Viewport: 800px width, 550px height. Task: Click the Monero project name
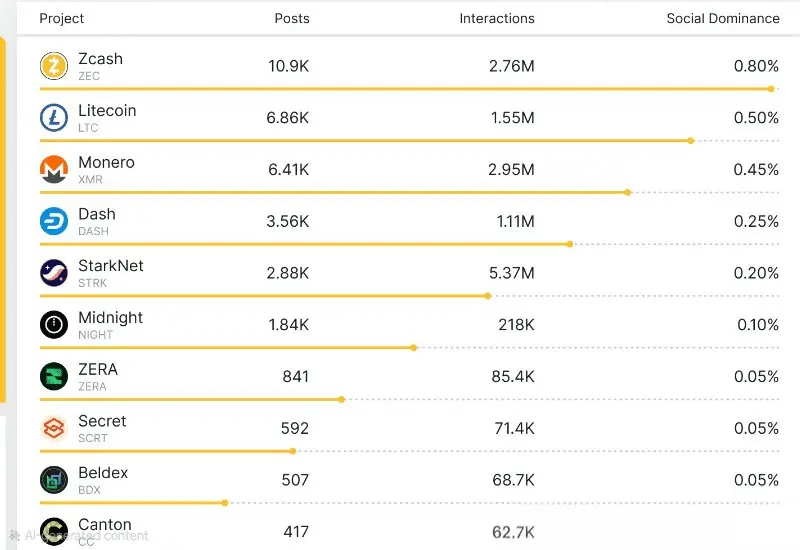click(106, 163)
